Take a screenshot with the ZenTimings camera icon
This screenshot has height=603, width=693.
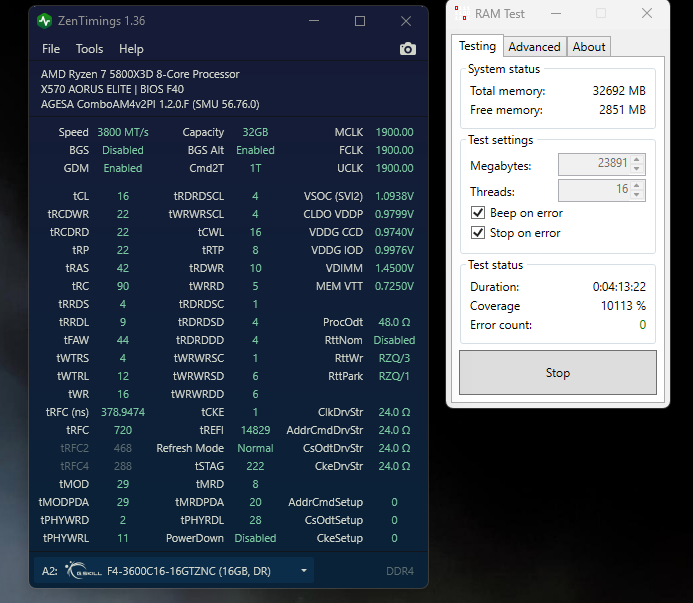[x=407, y=49]
